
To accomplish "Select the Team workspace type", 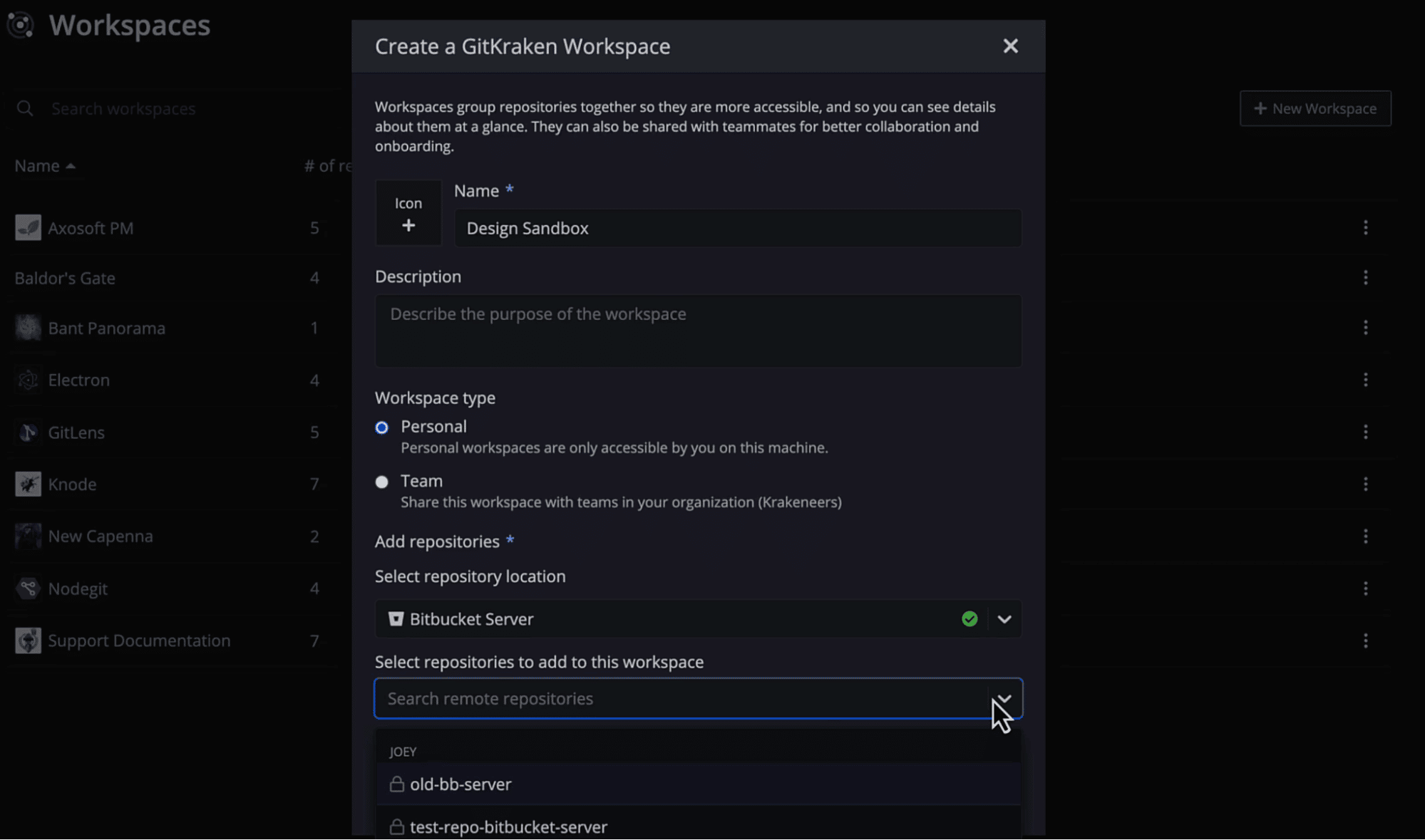I will [382, 482].
